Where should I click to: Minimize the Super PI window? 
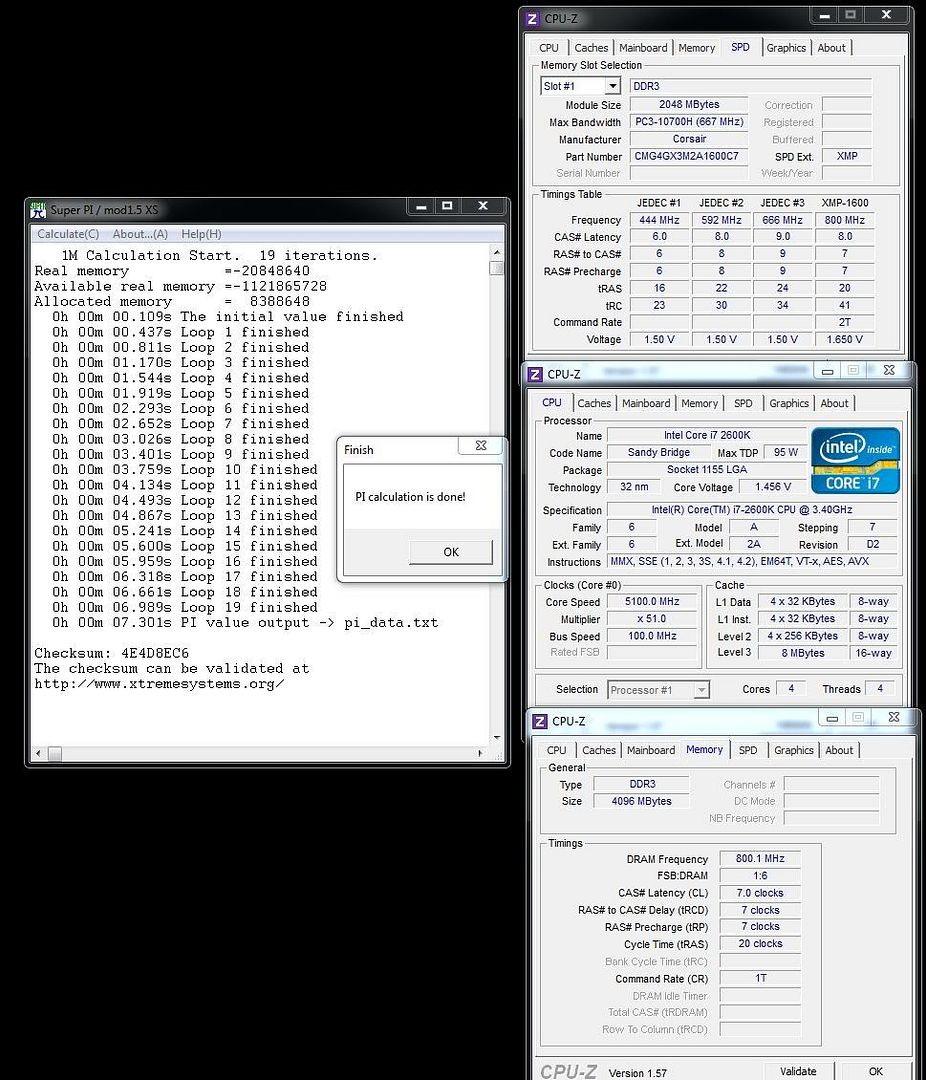pyautogui.click(x=422, y=206)
